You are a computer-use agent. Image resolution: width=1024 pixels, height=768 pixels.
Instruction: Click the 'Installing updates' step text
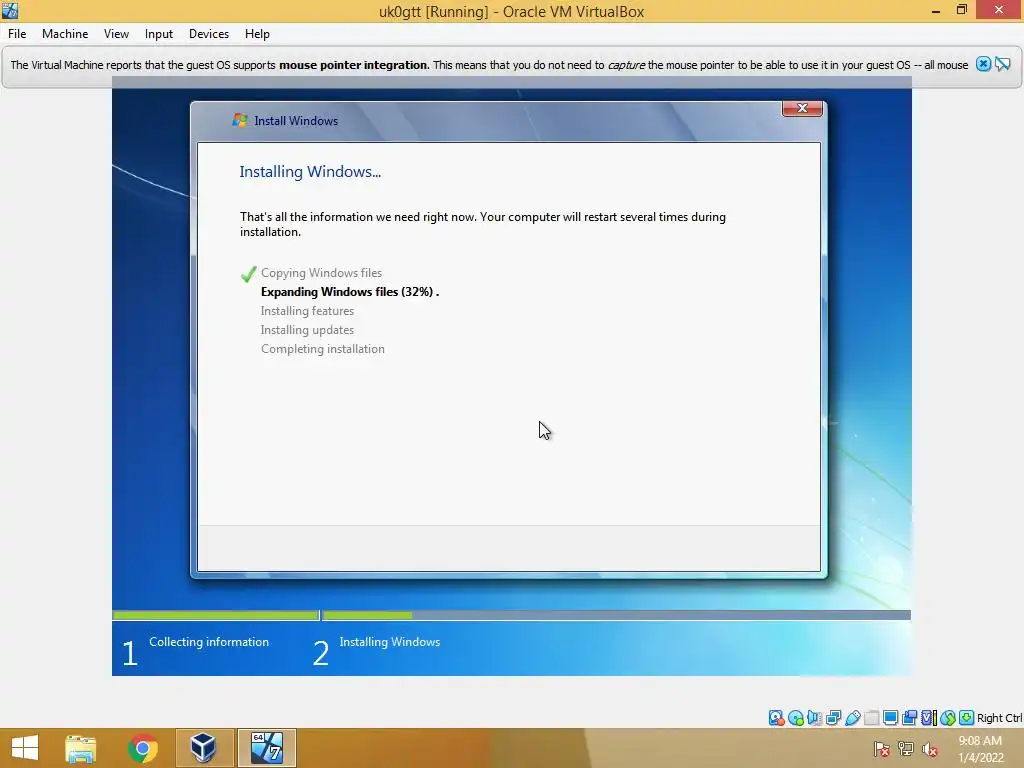(308, 330)
